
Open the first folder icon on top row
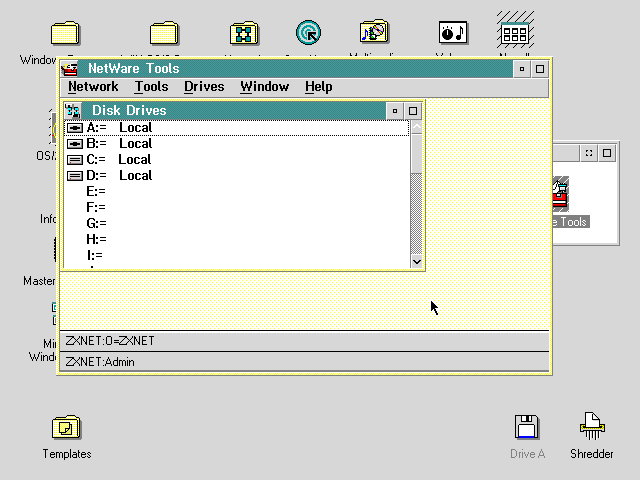pyautogui.click(x=65, y=33)
